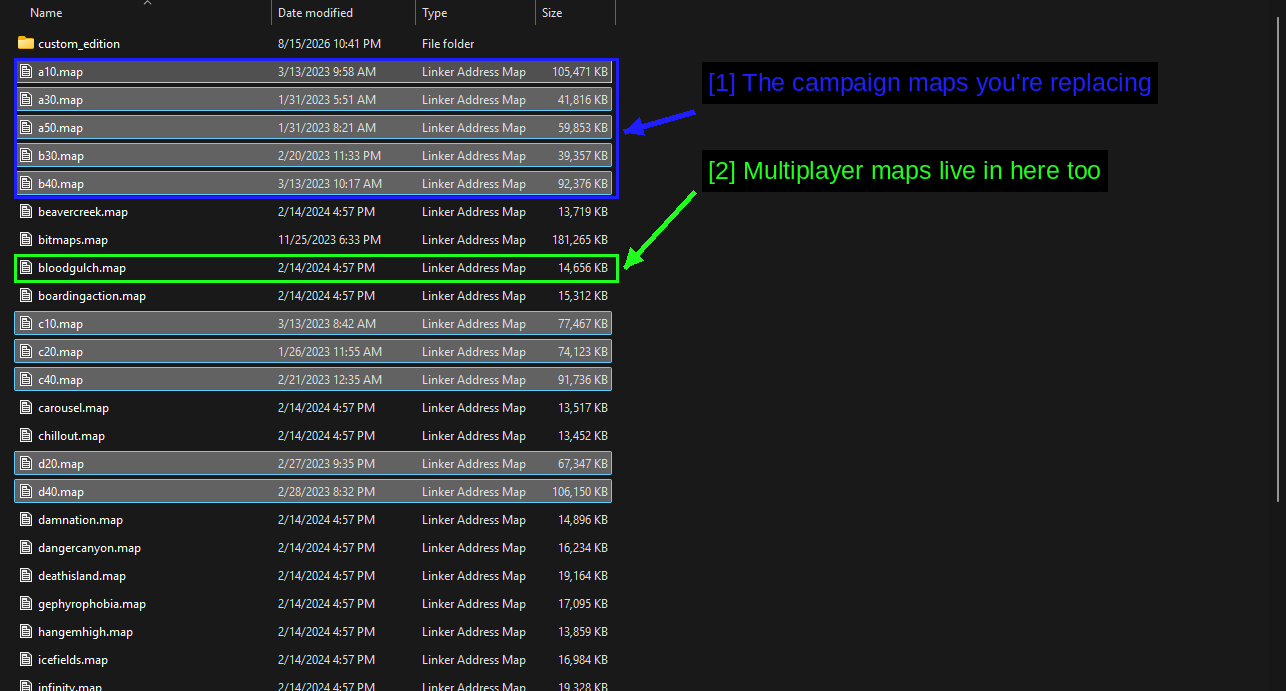Click the file icon of deathisland.map
Viewport: 1286px width, 691px height.
pos(27,576)
